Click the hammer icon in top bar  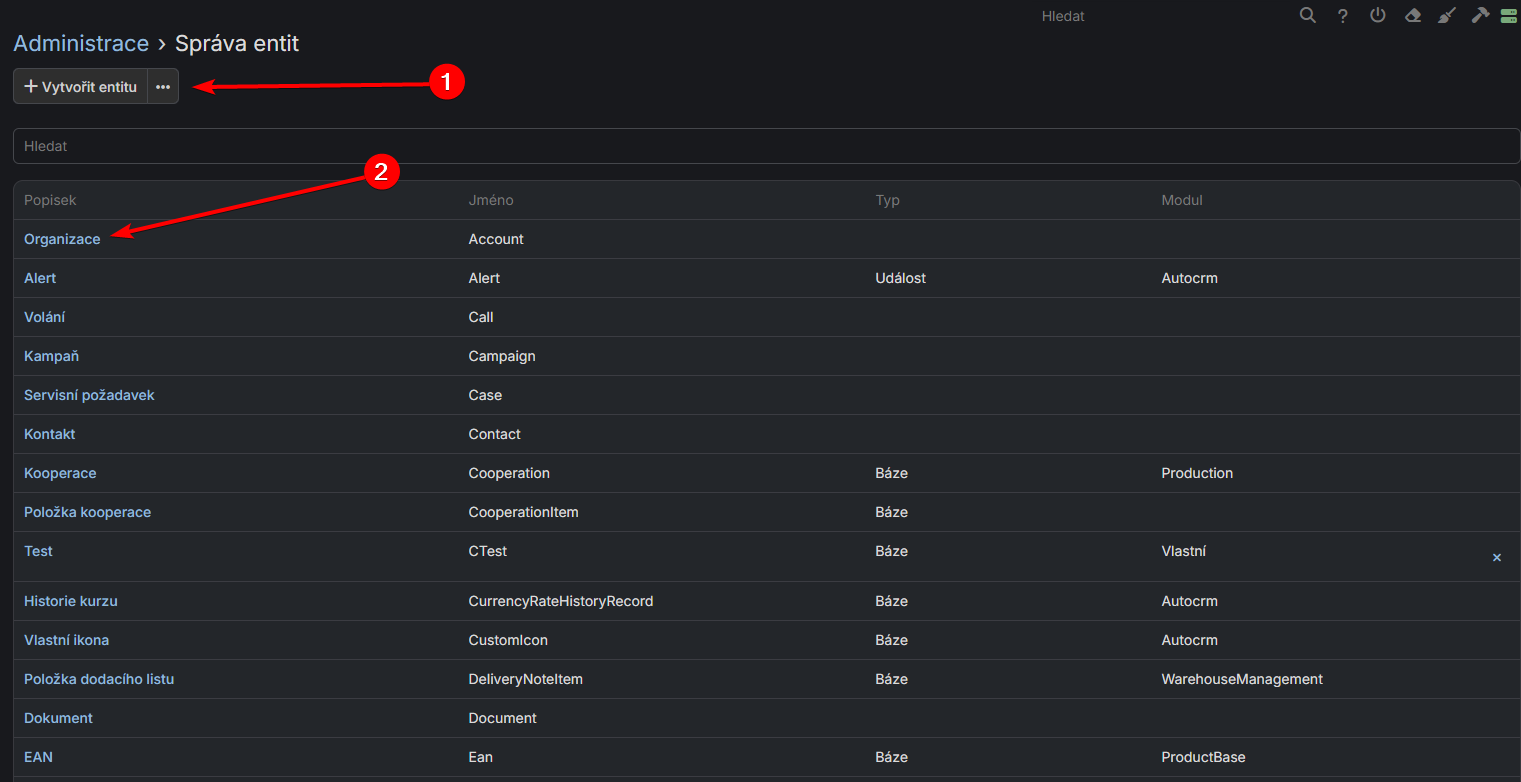1480,16
